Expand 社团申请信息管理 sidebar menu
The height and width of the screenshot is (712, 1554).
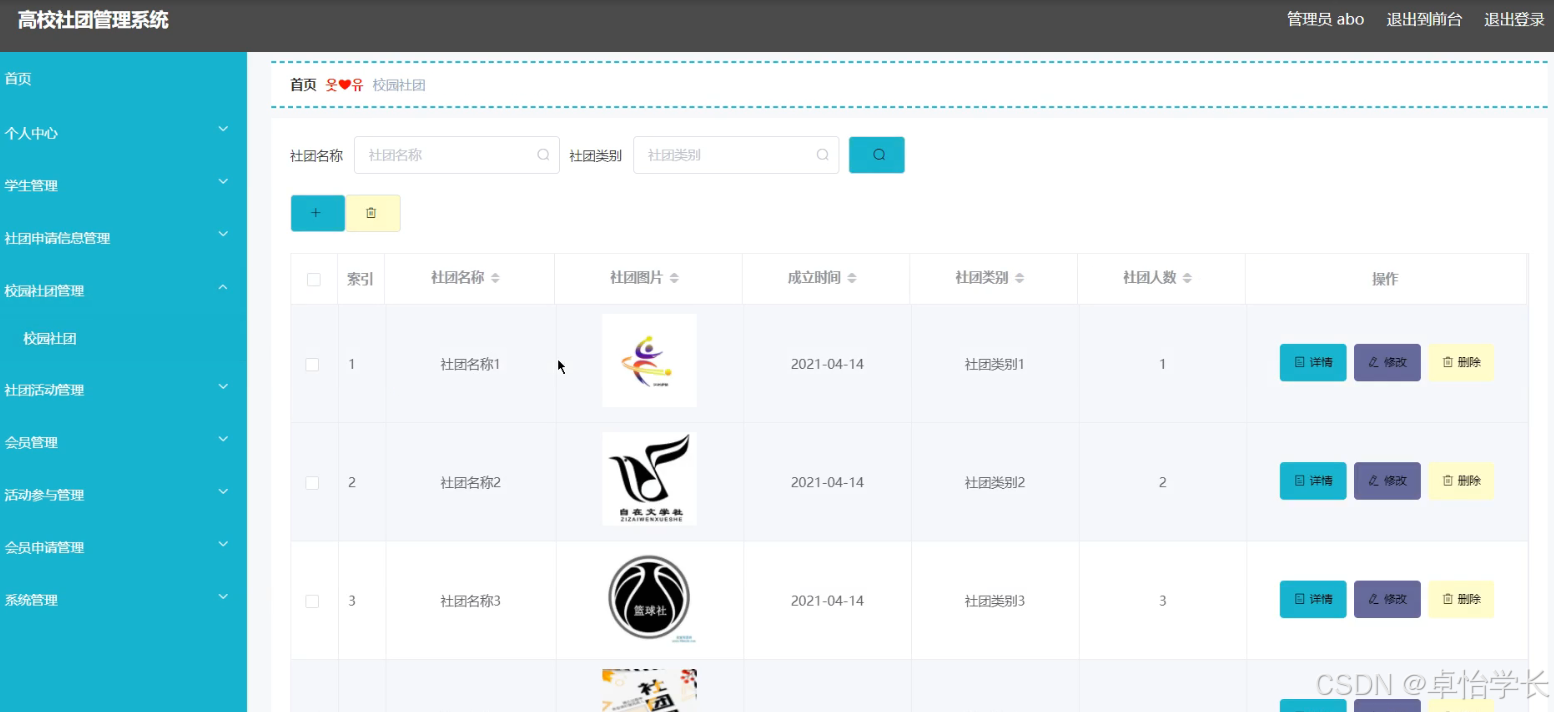click(x=123, y=238)
